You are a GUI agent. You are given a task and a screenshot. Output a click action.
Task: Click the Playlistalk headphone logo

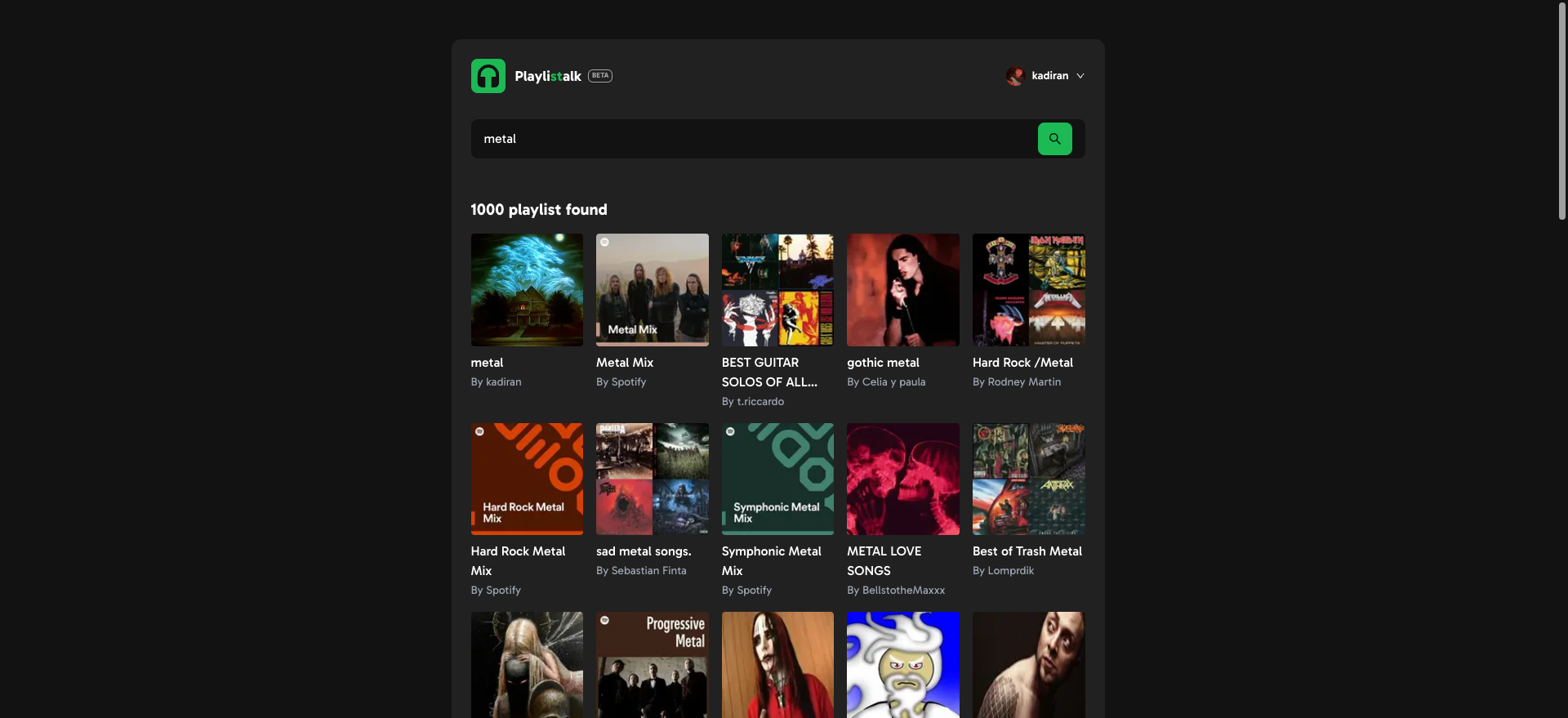click(488, 76)
